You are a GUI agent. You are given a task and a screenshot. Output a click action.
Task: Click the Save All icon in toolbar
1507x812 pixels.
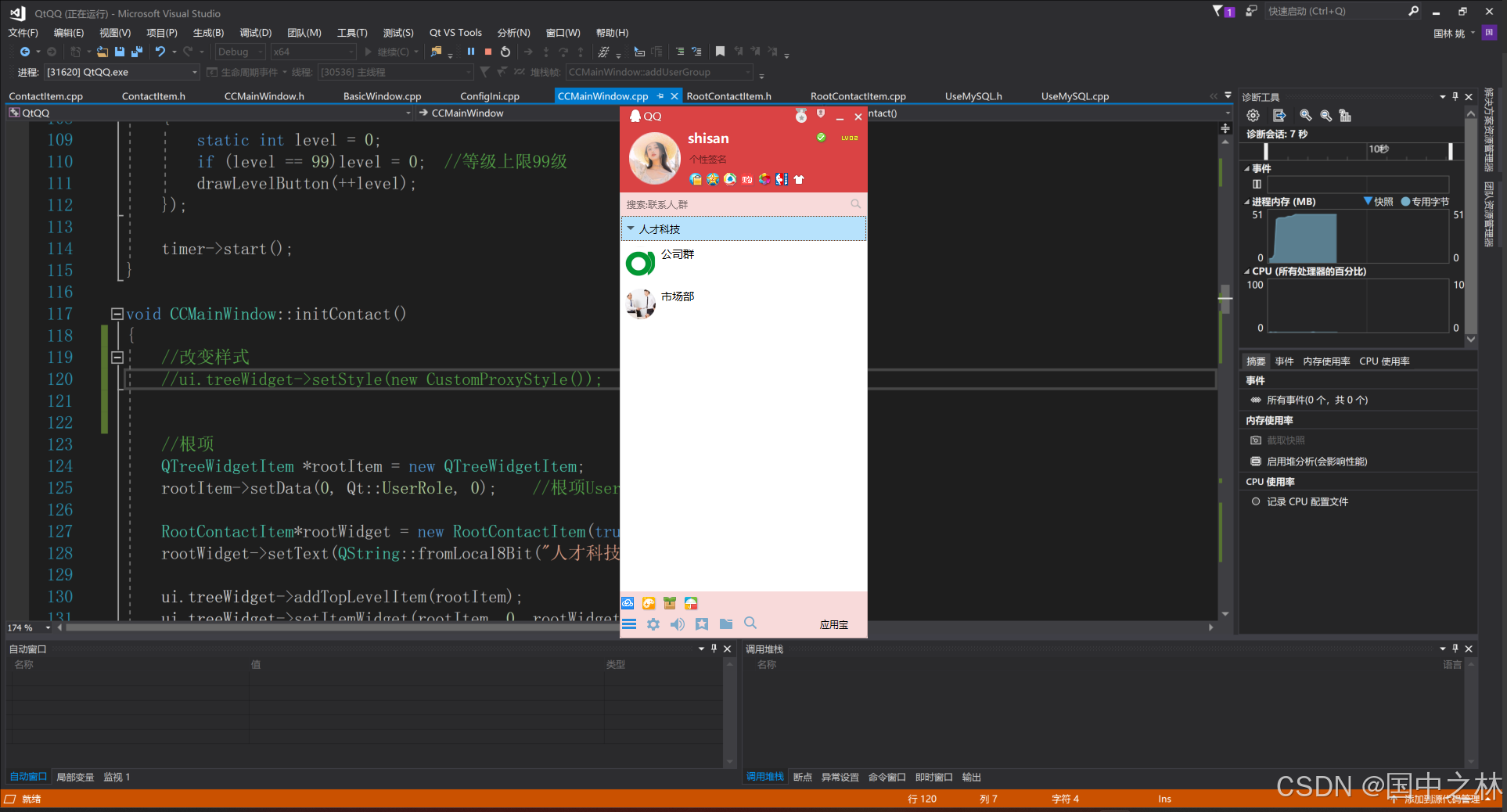[137, 52]
